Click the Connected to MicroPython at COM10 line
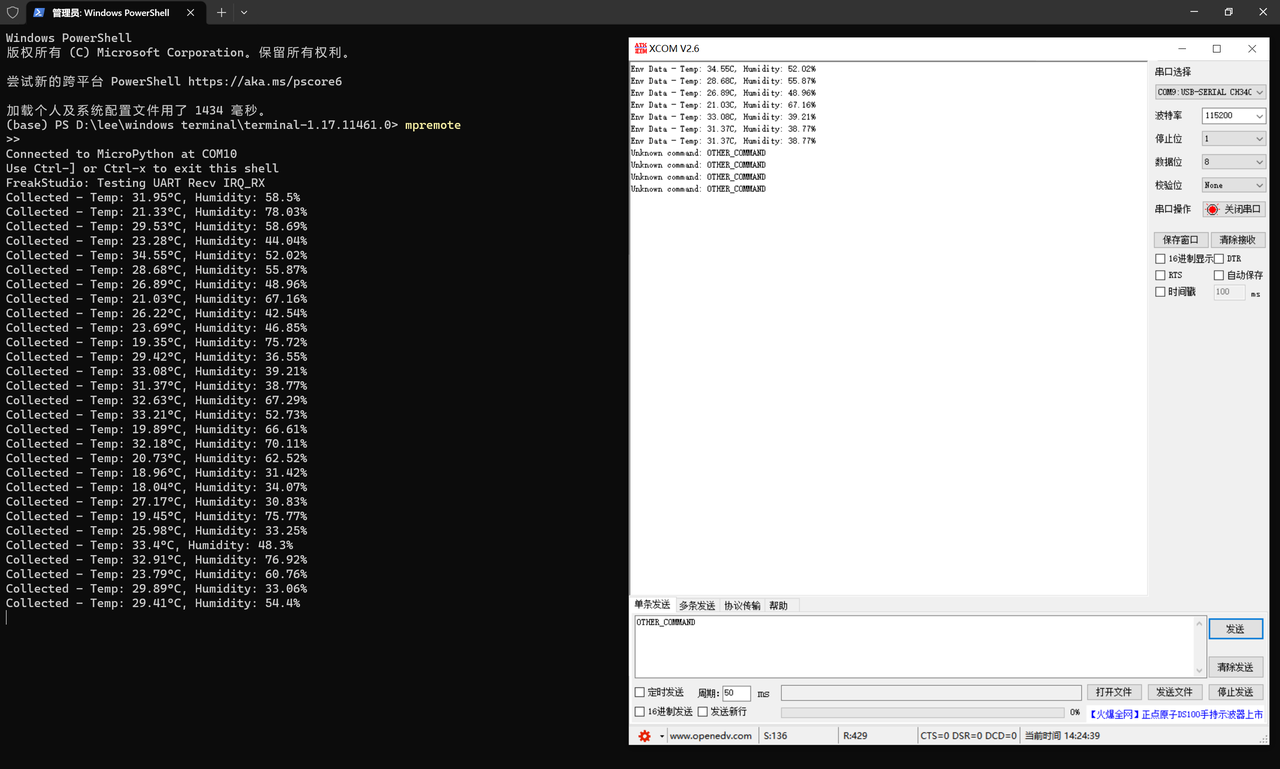Image resolution: width=1280 pixels, height=769 pixels. [121, 154]
